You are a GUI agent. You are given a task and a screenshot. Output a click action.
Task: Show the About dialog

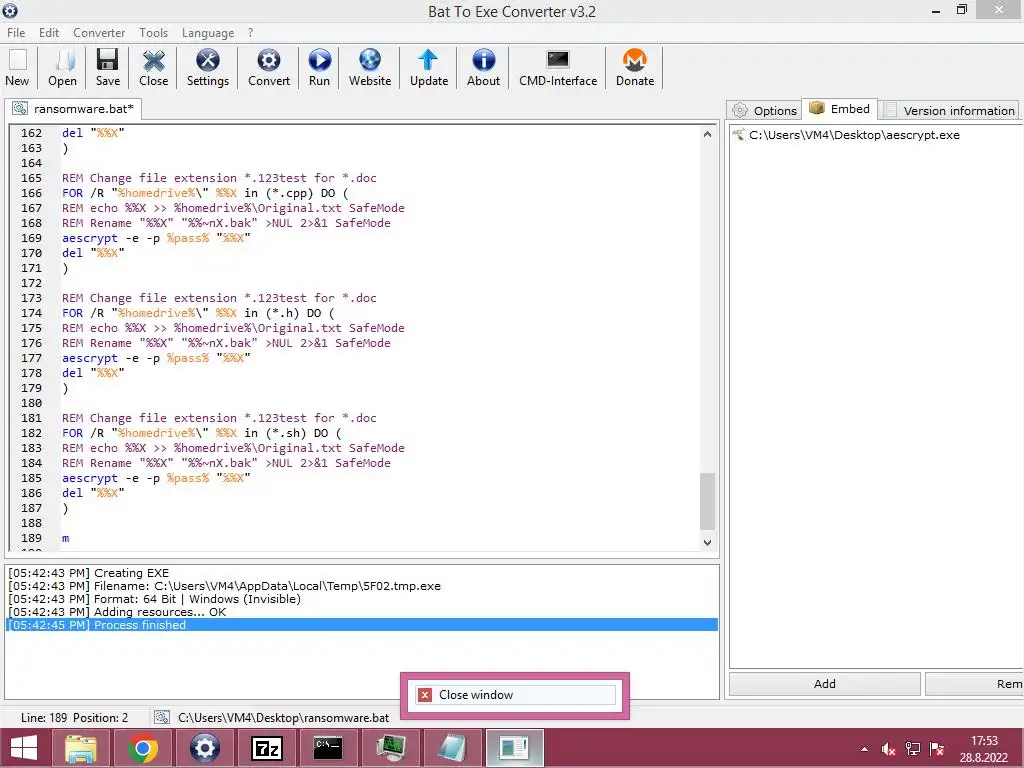(x=483, y=68)
